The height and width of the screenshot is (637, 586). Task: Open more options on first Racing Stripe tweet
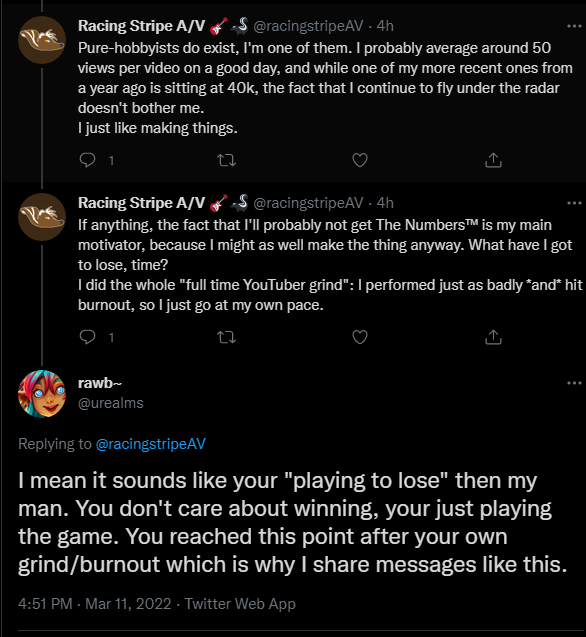click(574, 26)
